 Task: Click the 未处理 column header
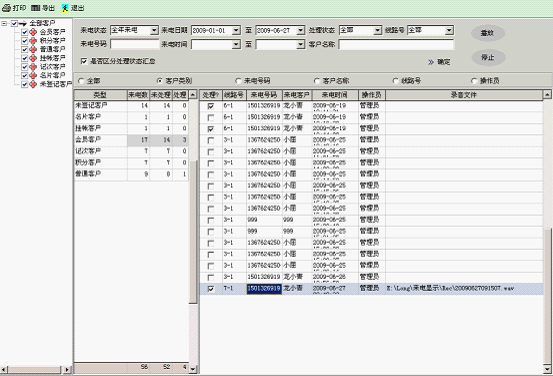[x=161, y=95]
